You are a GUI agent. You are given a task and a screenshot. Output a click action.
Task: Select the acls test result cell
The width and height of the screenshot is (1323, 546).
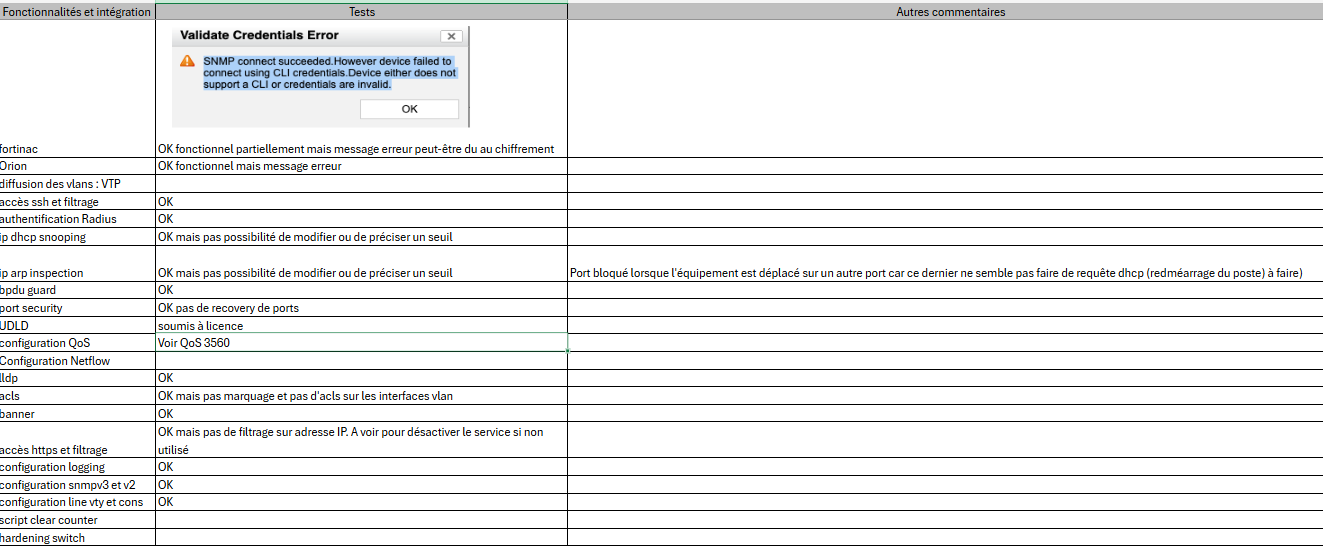click(x=361, y=396)
